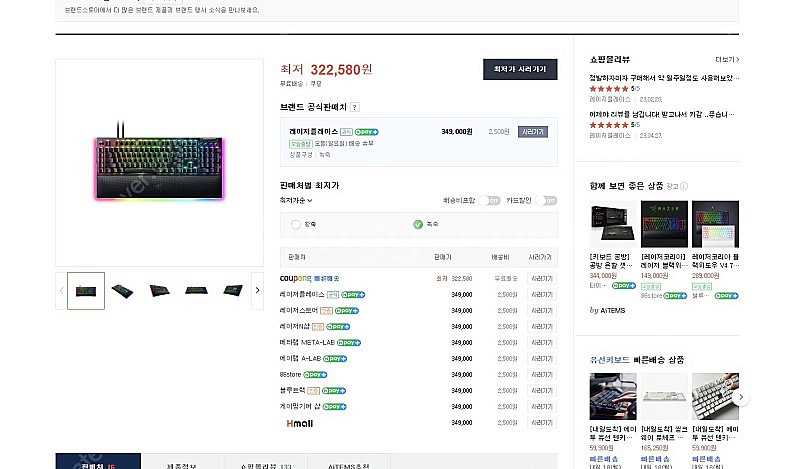
Task: Click the Hmall seller logo
Action: (299, 423)
